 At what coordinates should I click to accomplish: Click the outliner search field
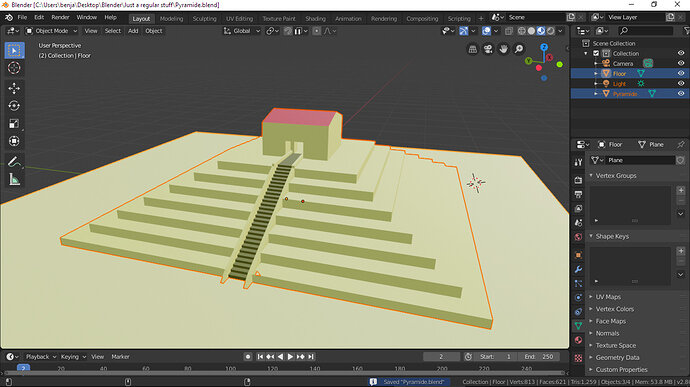646,31
